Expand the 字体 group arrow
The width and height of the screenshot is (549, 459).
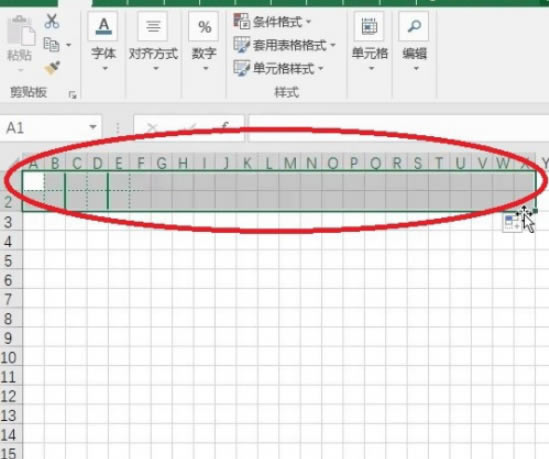coord(105,69)
